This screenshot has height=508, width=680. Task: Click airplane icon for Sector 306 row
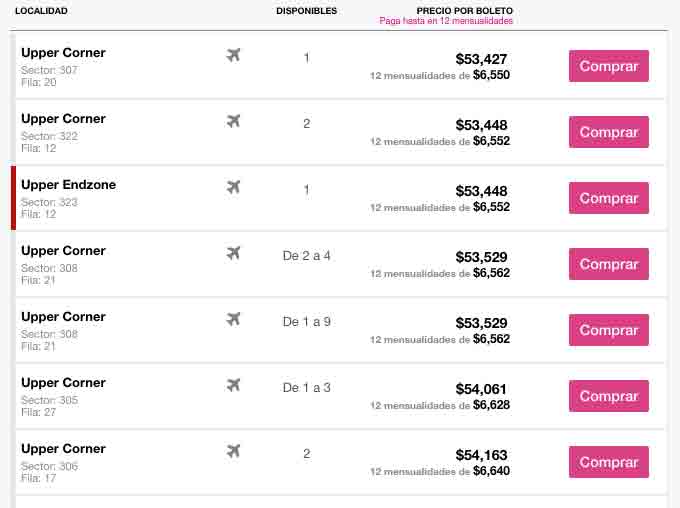tap(233, 451)
